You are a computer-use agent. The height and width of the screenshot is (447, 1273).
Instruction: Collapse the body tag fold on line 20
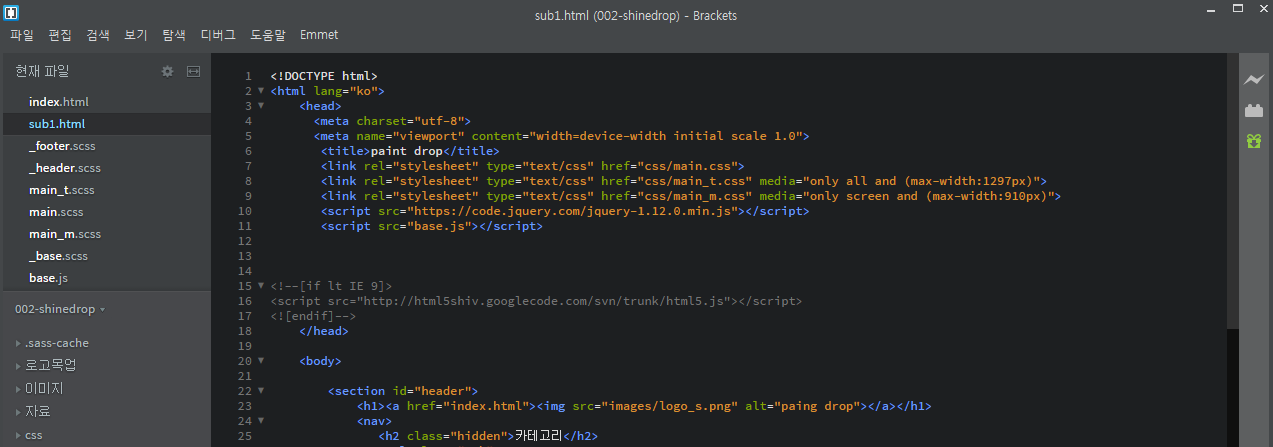(x=261, y=360)
